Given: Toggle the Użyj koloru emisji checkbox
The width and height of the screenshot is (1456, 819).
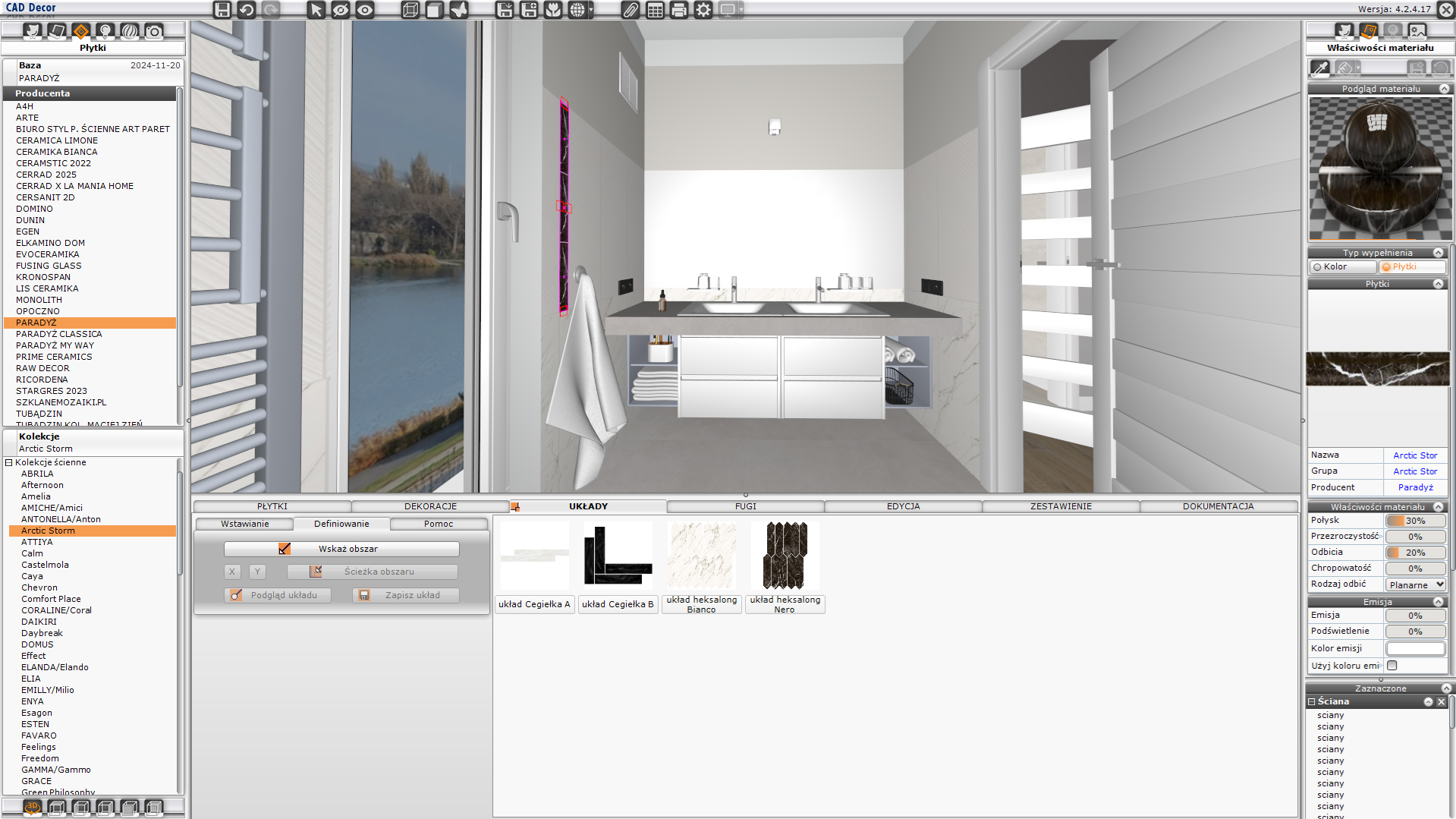Looking at the screenshot, I should 1392,666.
